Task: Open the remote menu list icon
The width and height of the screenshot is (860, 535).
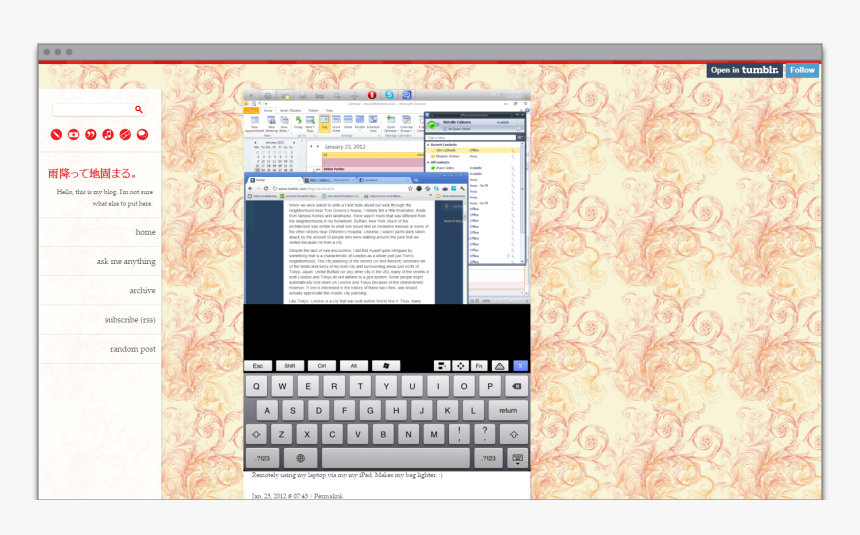Action: [442, 366]
